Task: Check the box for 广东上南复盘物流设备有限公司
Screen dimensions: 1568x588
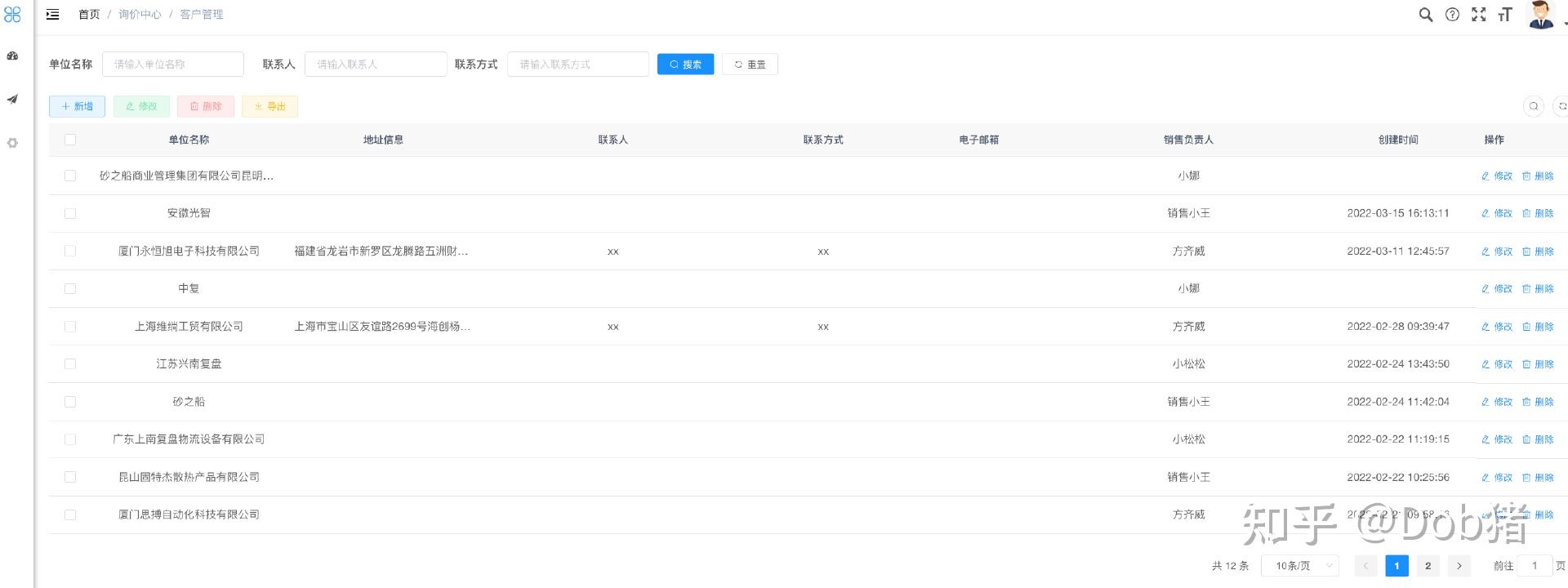Action: (70, 439)
